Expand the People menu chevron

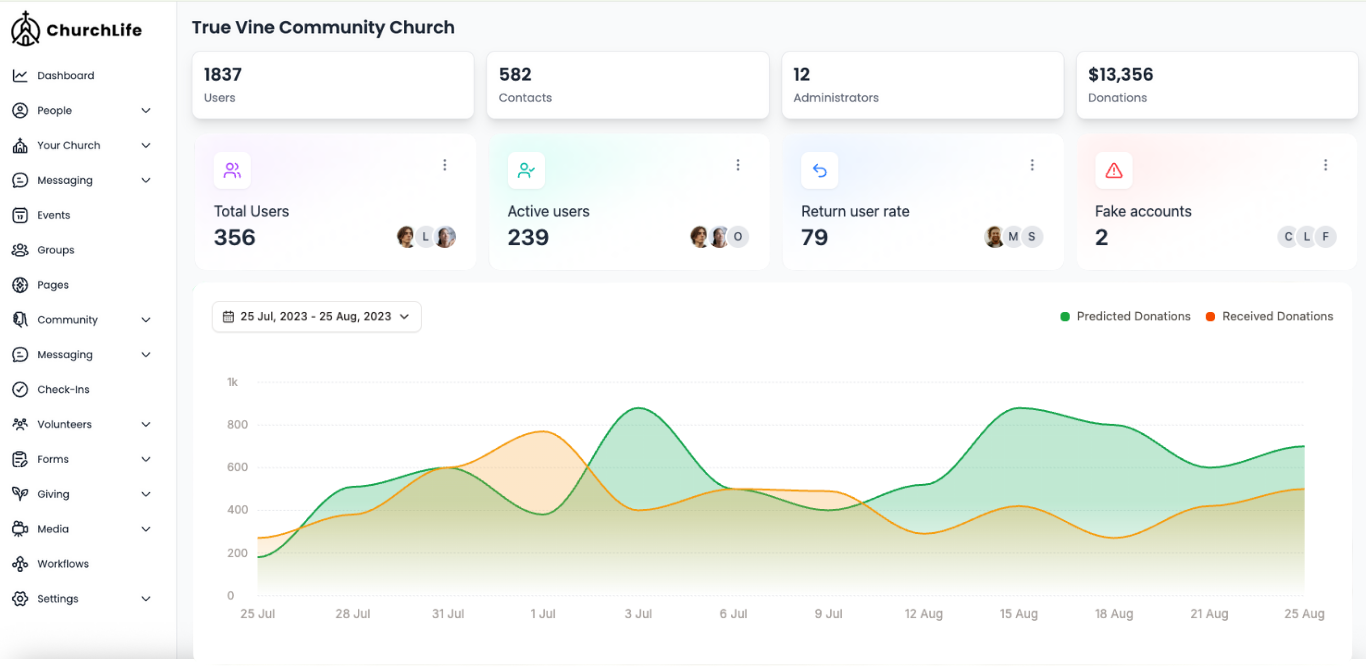(x=146, y=111)
